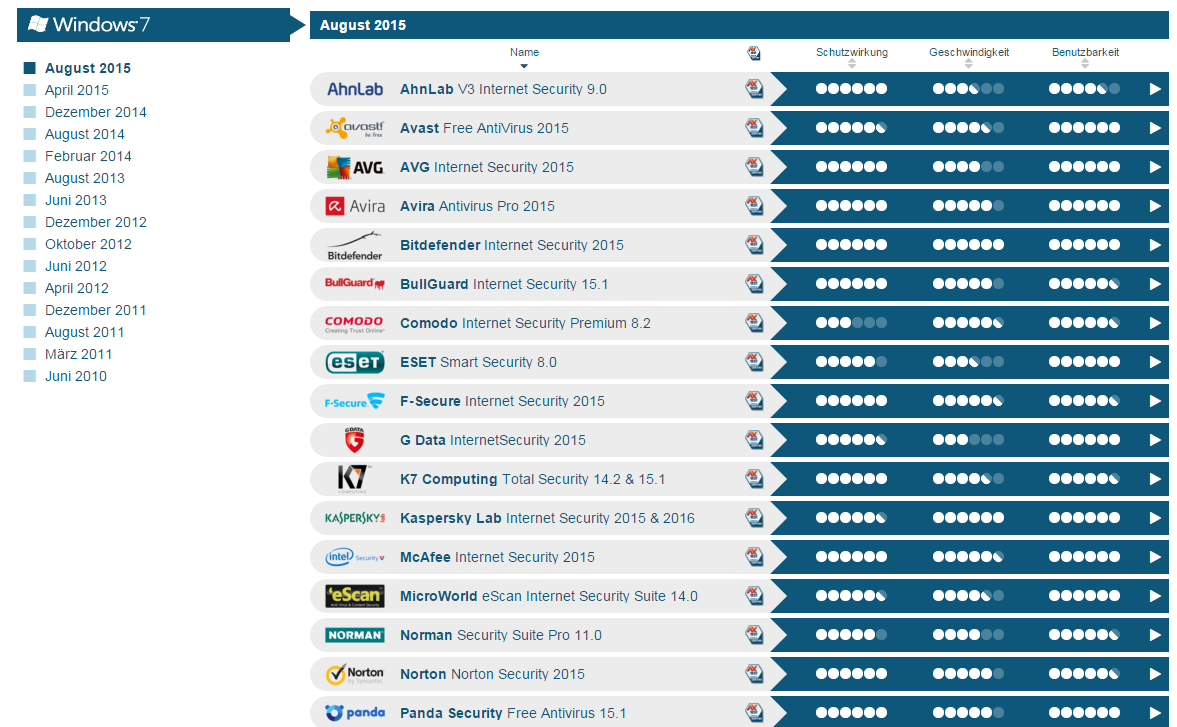
Task: Click certificate icon in Comodo row
Action: [754, 323]
